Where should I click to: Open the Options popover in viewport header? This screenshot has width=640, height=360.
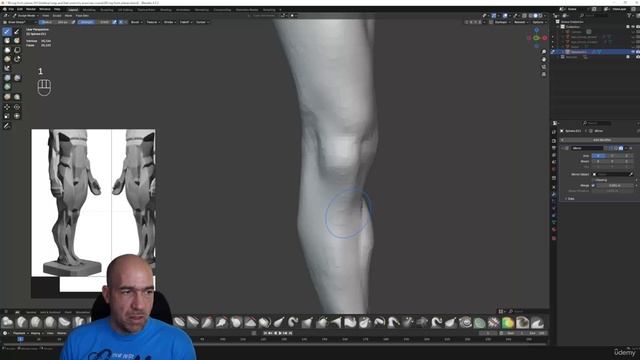click(539, 22)
